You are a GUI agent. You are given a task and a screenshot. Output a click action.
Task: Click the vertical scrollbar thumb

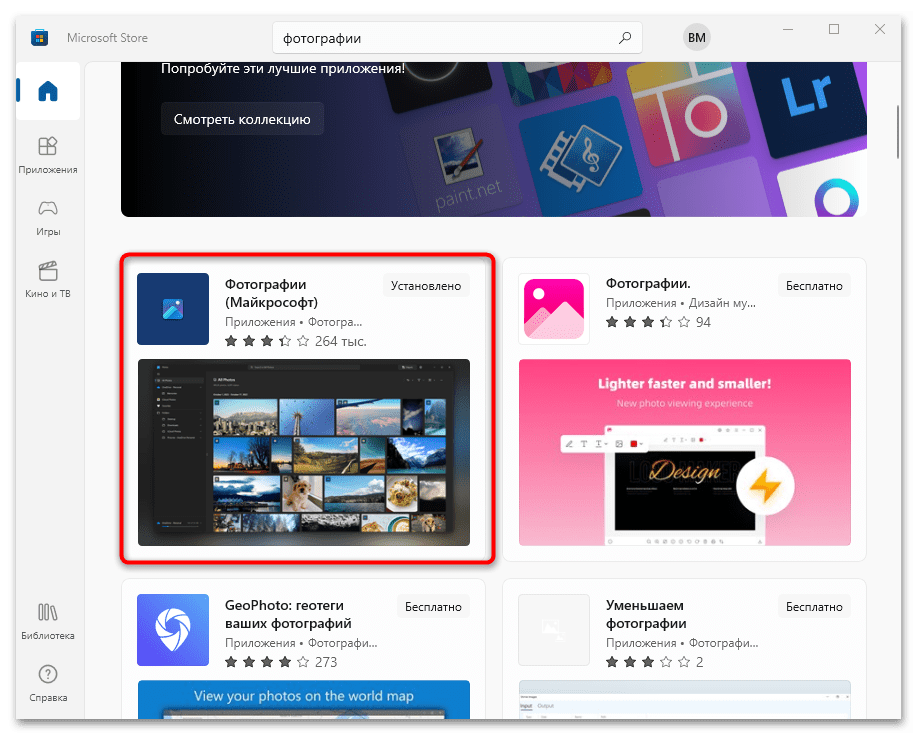[x=898, y=132]
